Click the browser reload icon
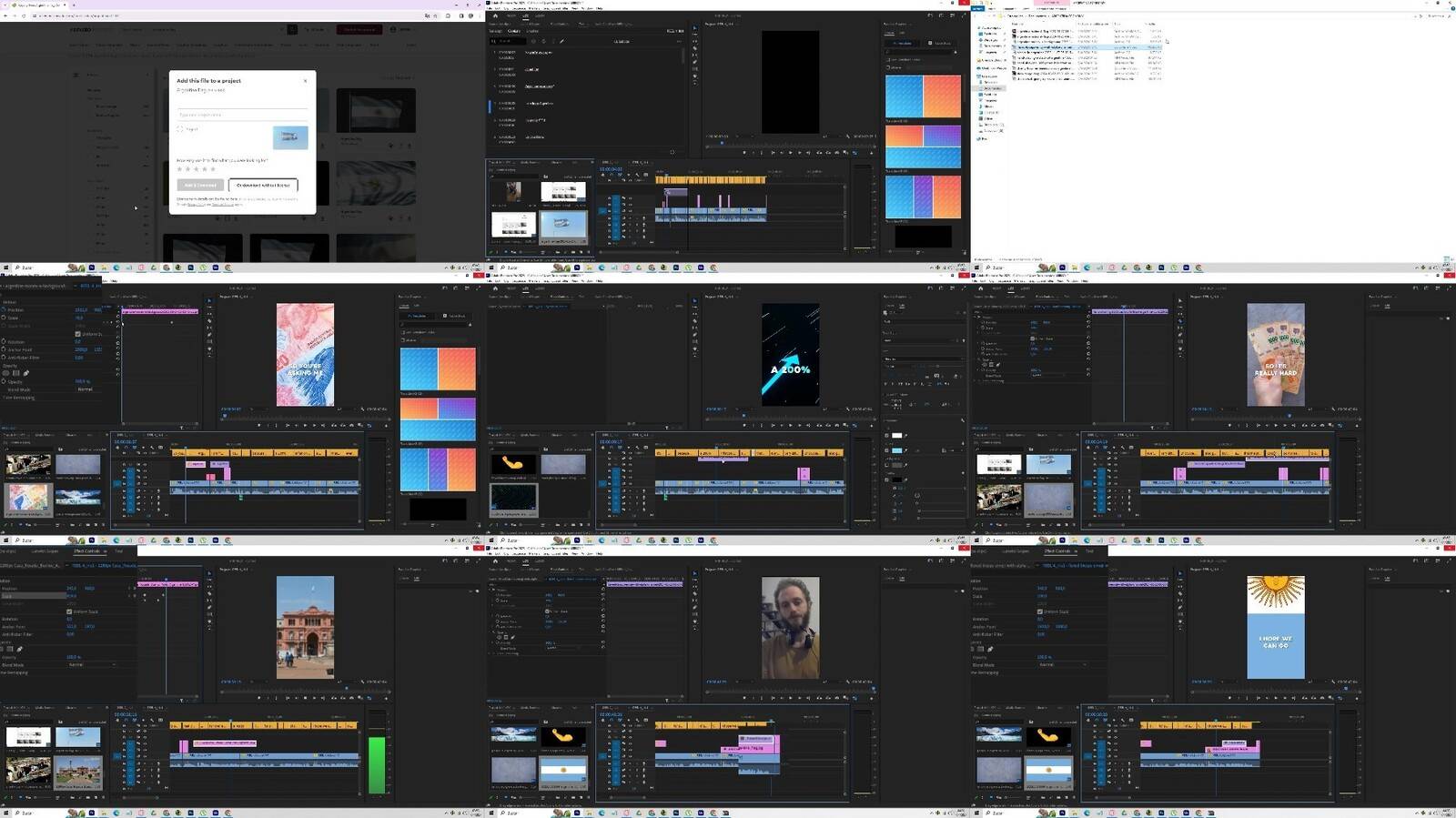This screenshot has height=818, width=1456. pyautogui.click(x=25, y=15)
